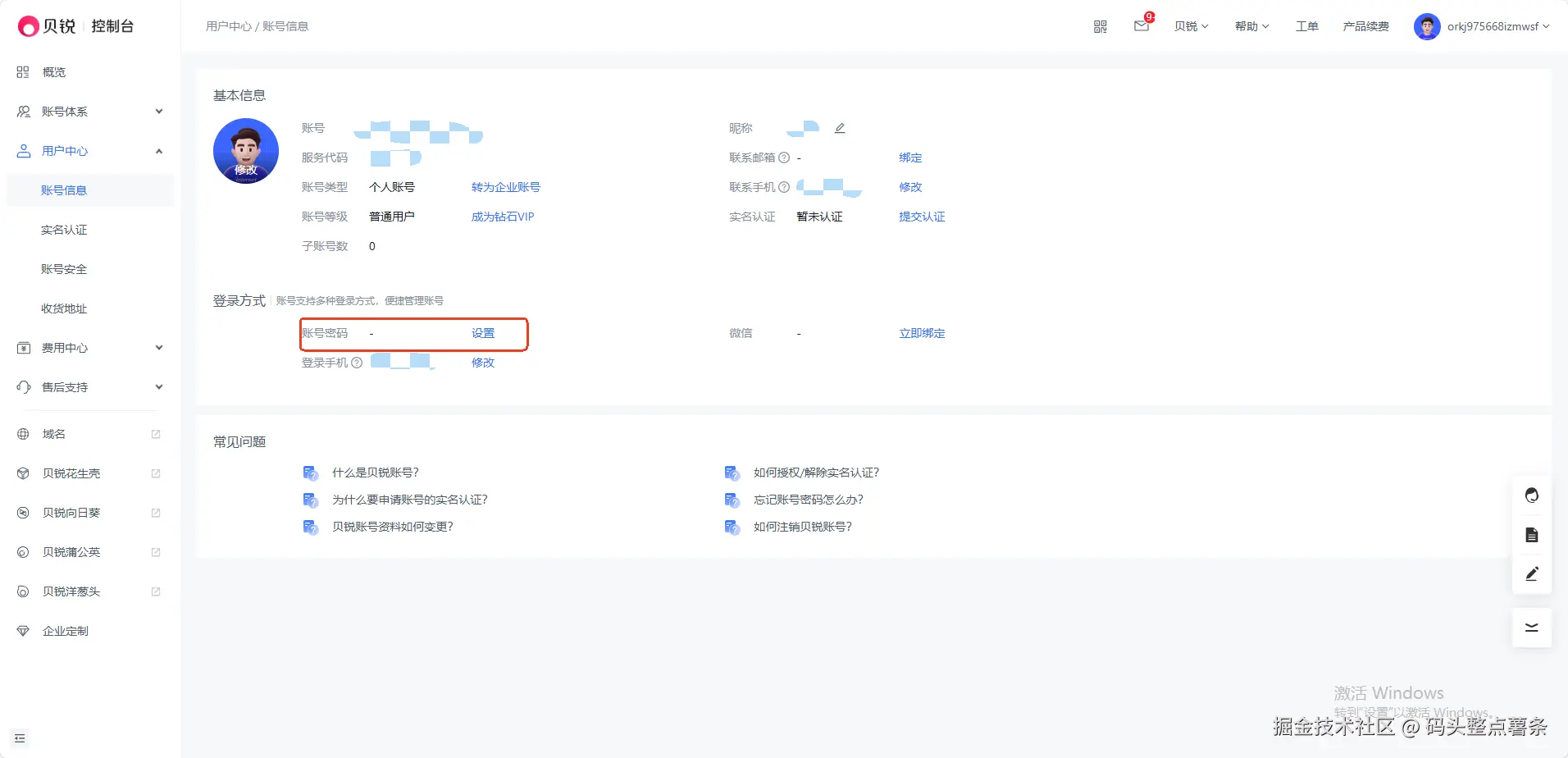Click 用户中心 in the breadcrumb
This screenshot has width=1568, height=758.
(x=229, y=26)
